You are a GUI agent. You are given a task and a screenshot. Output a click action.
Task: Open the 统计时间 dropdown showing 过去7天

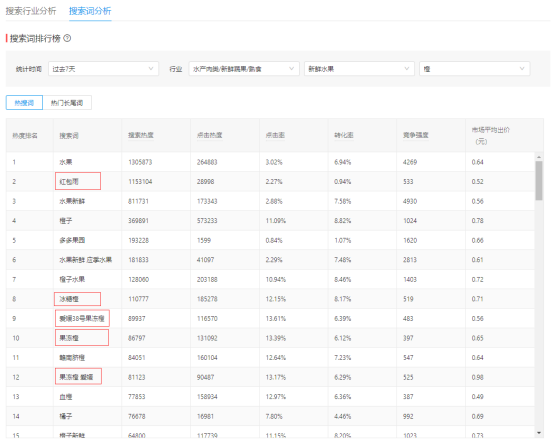[x=103, y=69]
